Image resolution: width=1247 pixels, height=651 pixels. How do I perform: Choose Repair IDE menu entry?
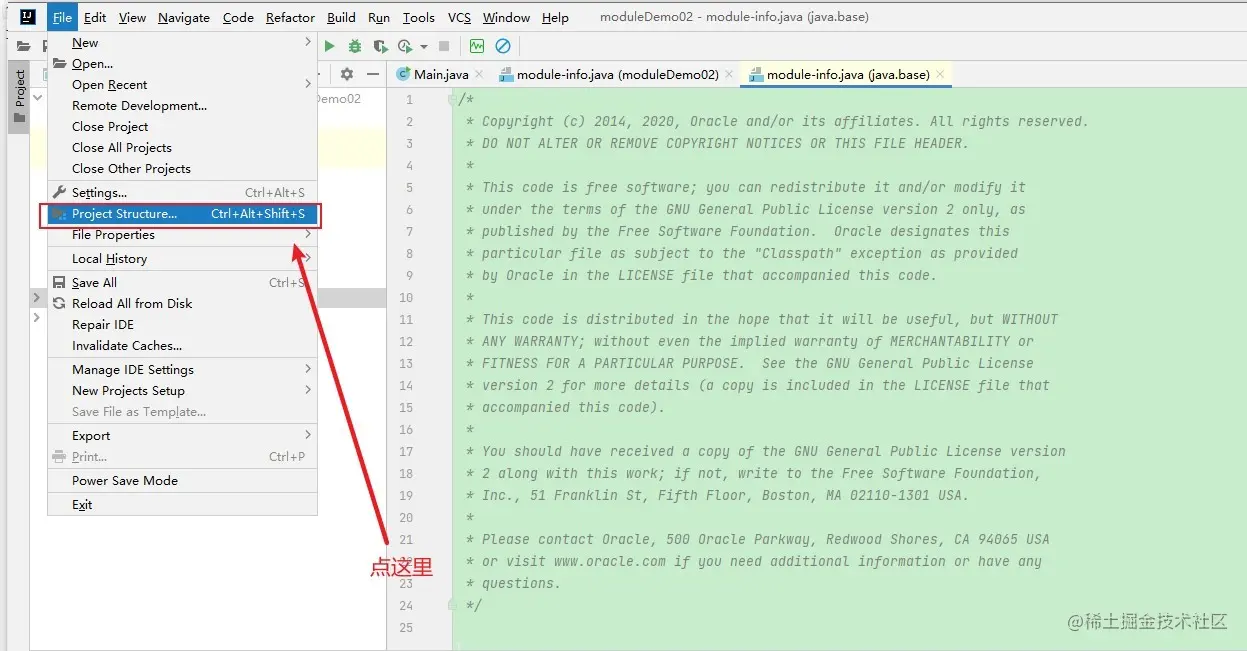183,325
